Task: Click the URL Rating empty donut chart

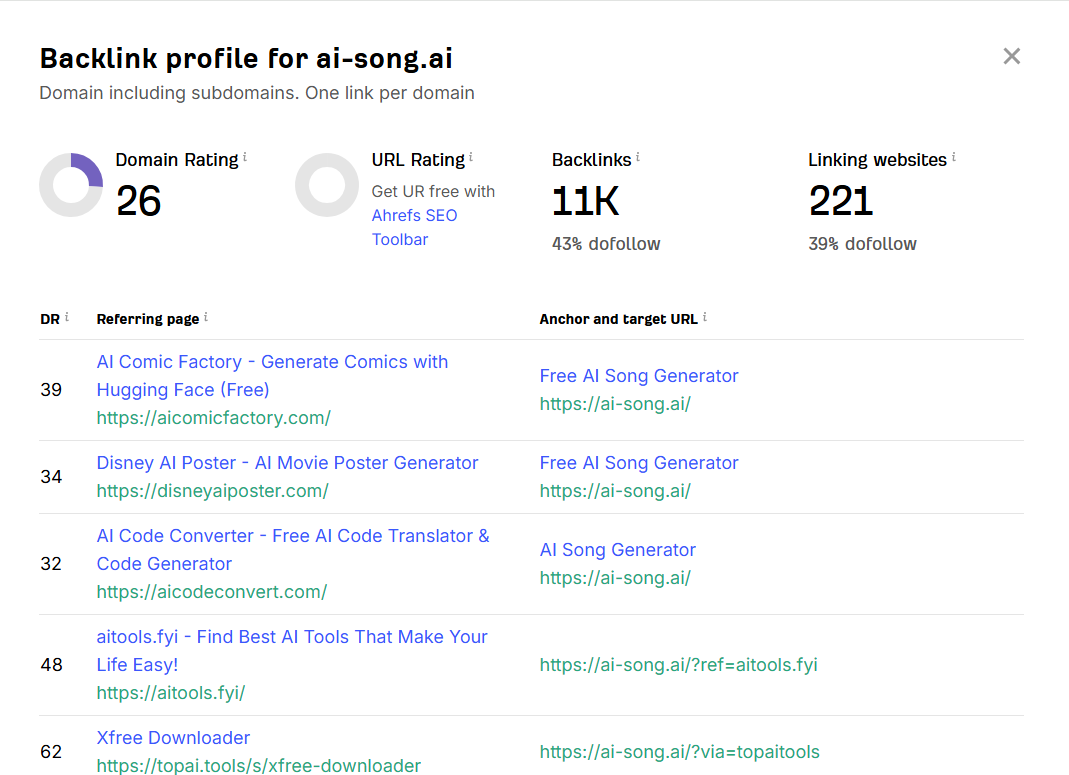Action: click(327, 185)
